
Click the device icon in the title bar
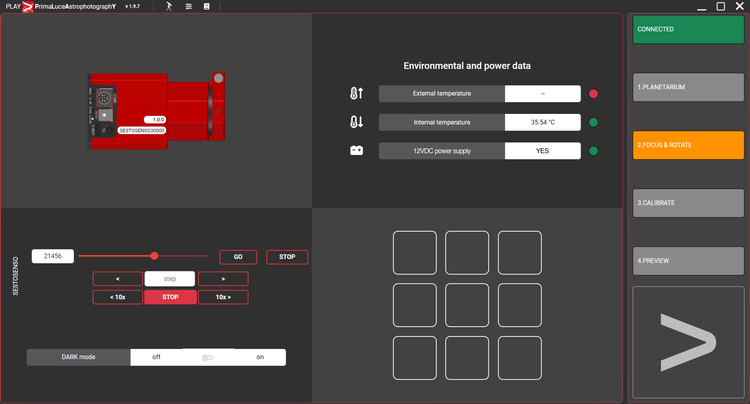coord(207,6)
